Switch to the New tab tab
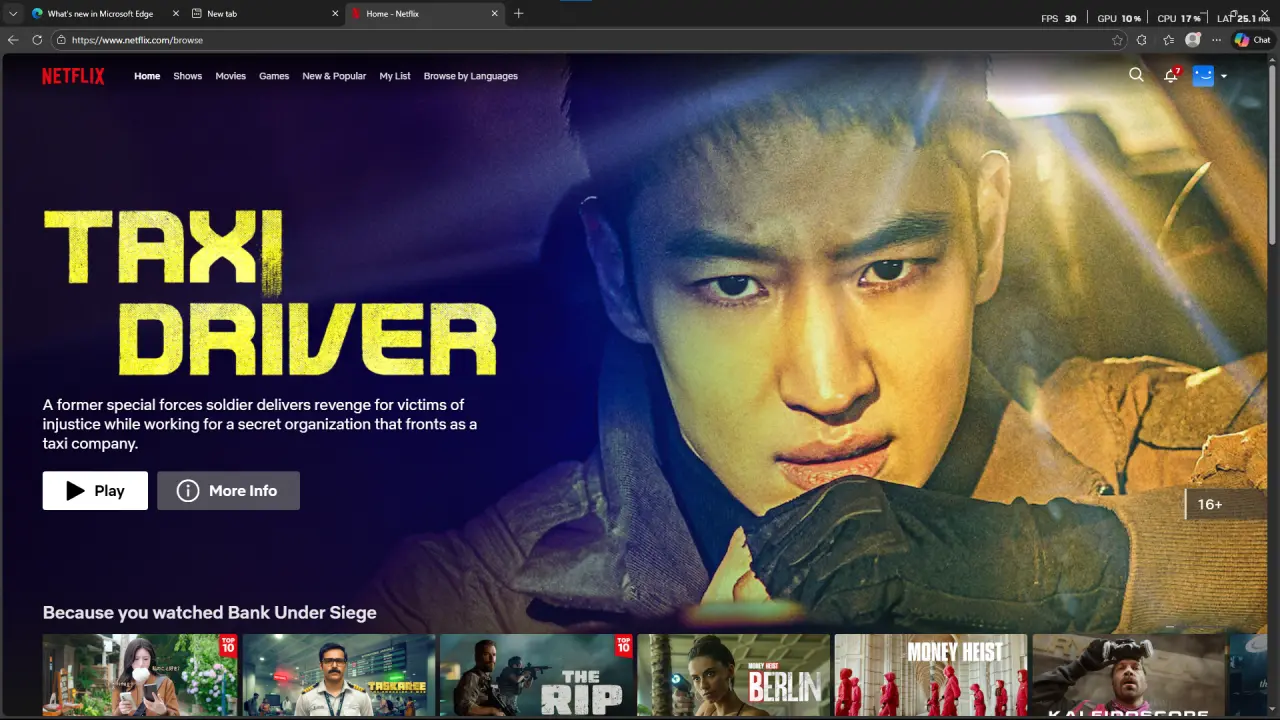Screen dimensions: 1280x720 tap(264, 14)
